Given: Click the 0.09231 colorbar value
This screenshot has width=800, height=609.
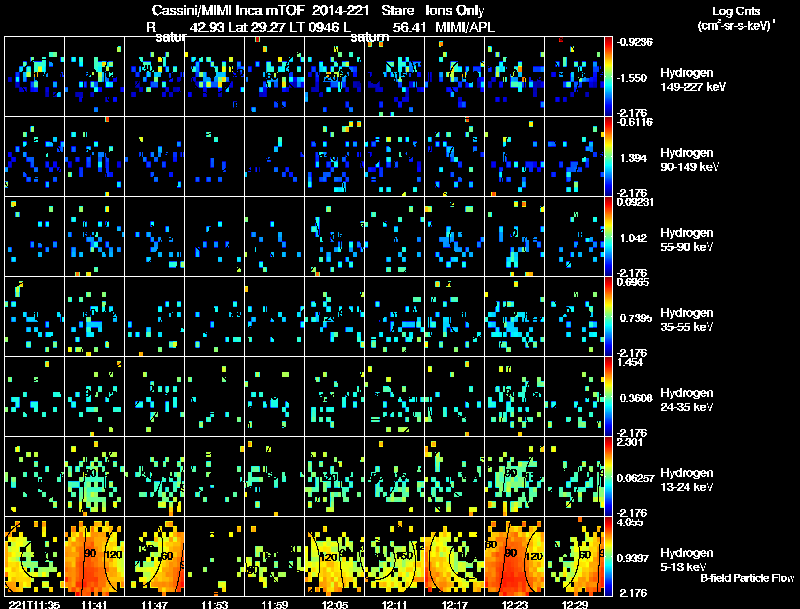Looking at the screenshot, I should [x=635, y=202].
